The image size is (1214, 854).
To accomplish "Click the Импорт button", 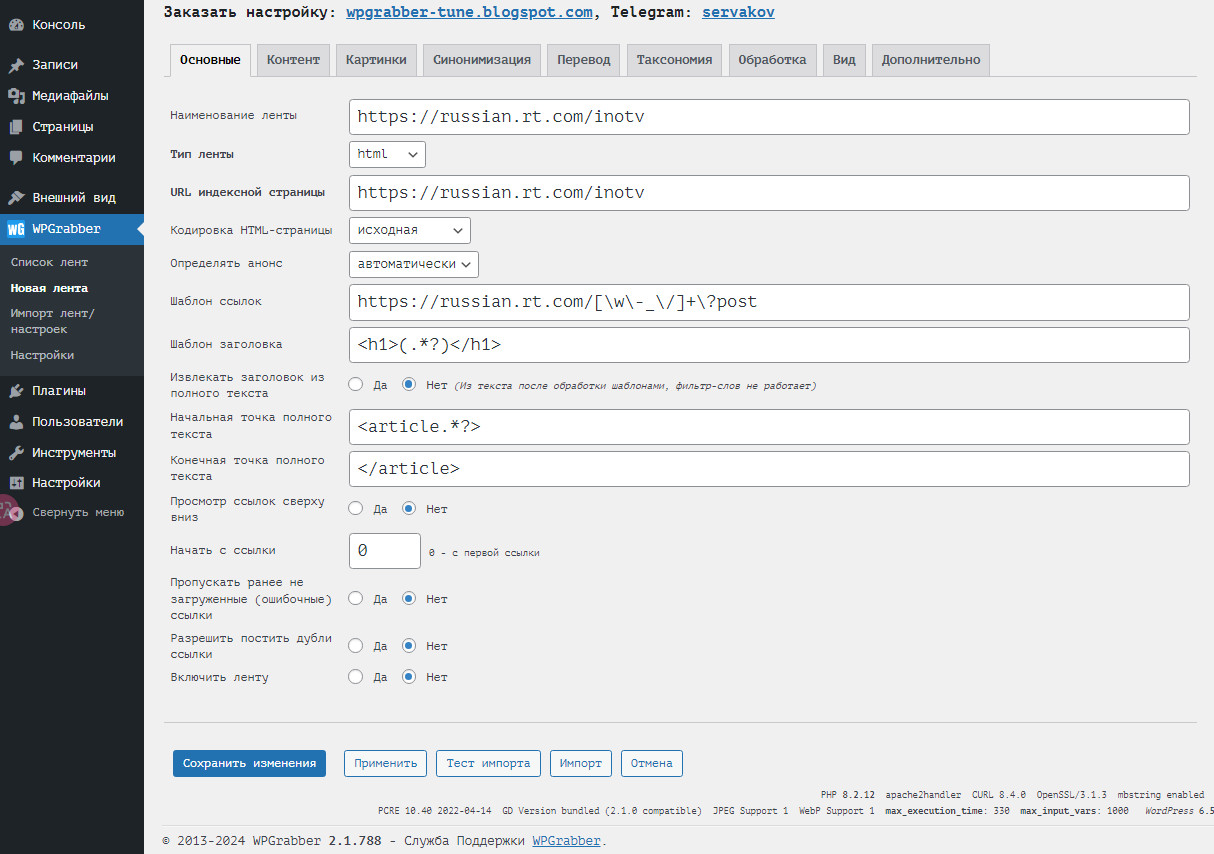I will click(x=581, y=763).
